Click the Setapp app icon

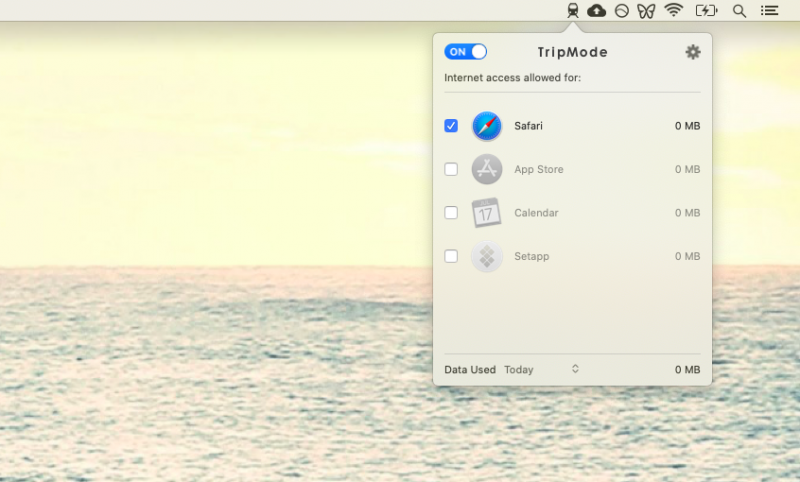click(487, 256)
